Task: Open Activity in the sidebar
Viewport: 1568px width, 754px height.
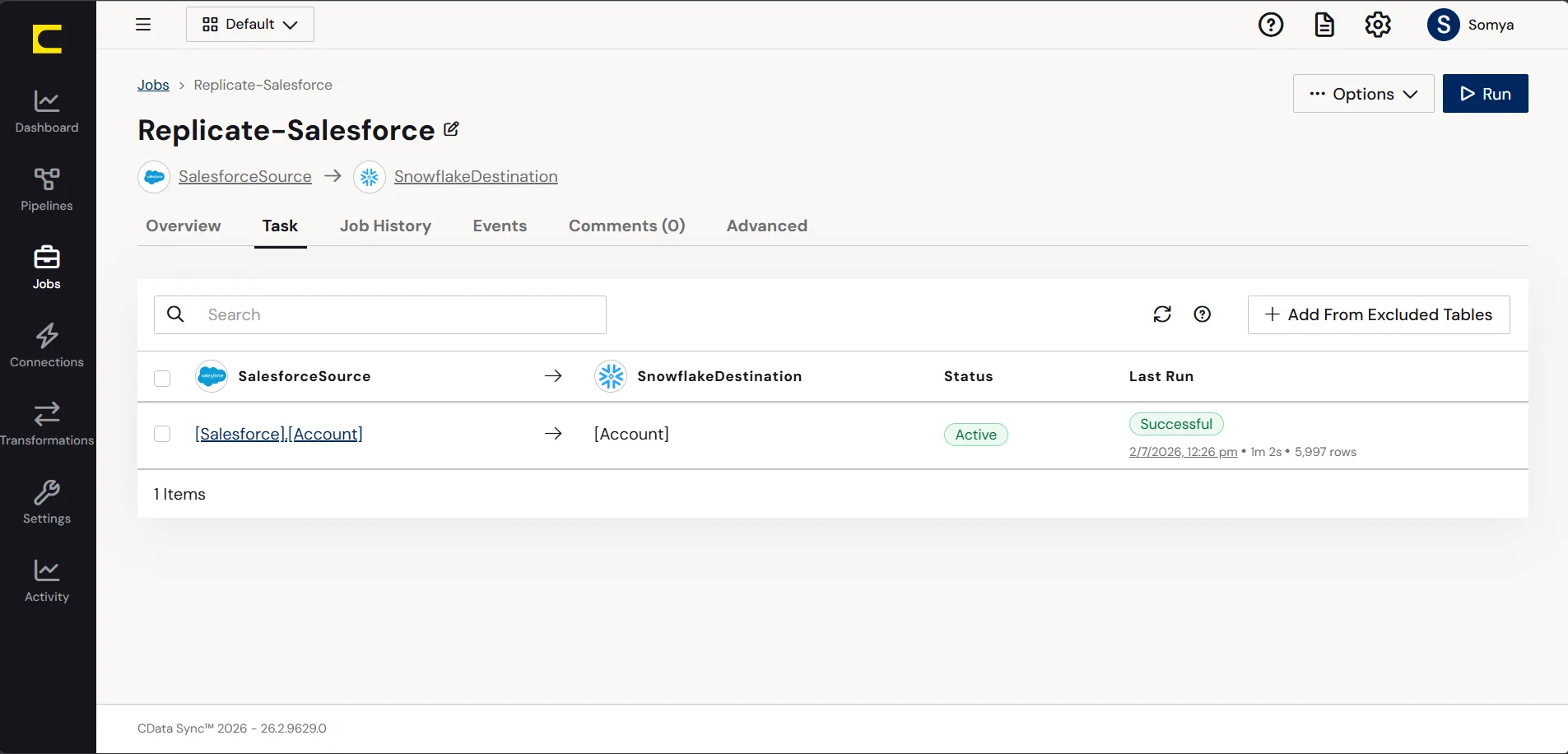Action: (47, 581)
